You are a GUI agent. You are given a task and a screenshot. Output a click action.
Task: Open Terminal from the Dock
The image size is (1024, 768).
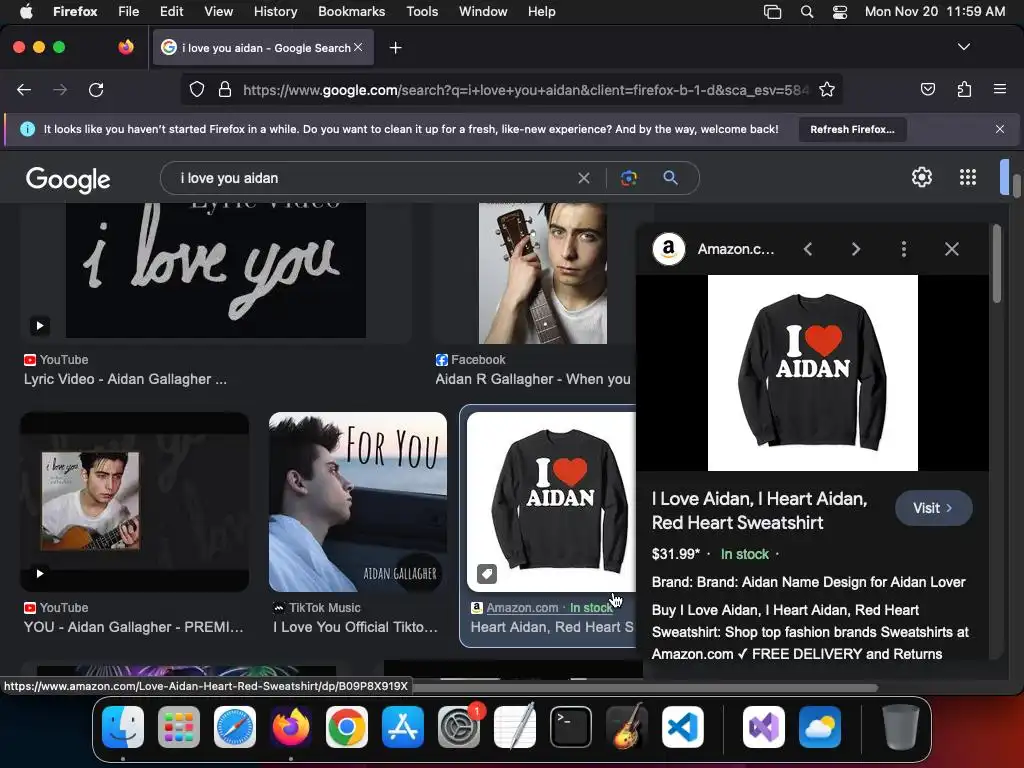[x=571, y=727]
